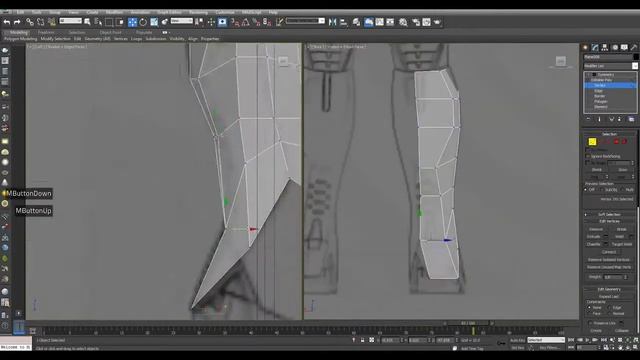Click the object name input field

tap(607, 57)
